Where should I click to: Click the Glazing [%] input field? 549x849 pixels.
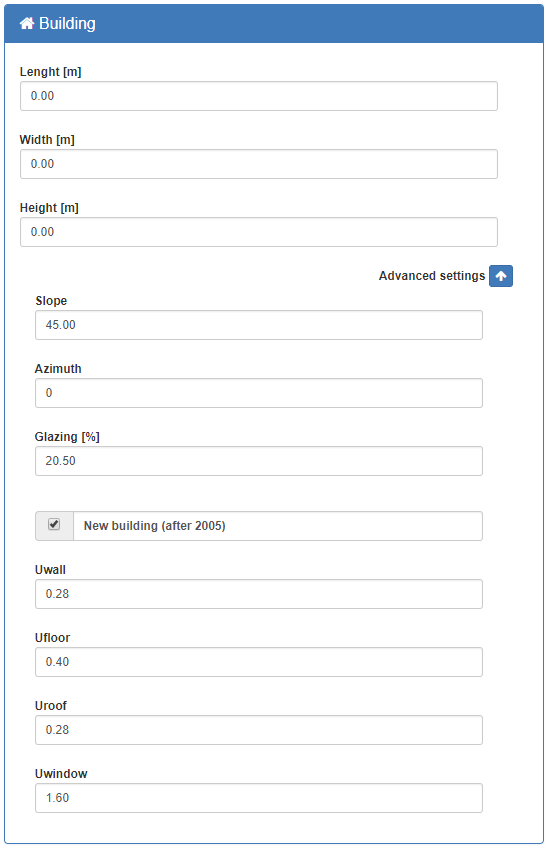coord(259,461)
